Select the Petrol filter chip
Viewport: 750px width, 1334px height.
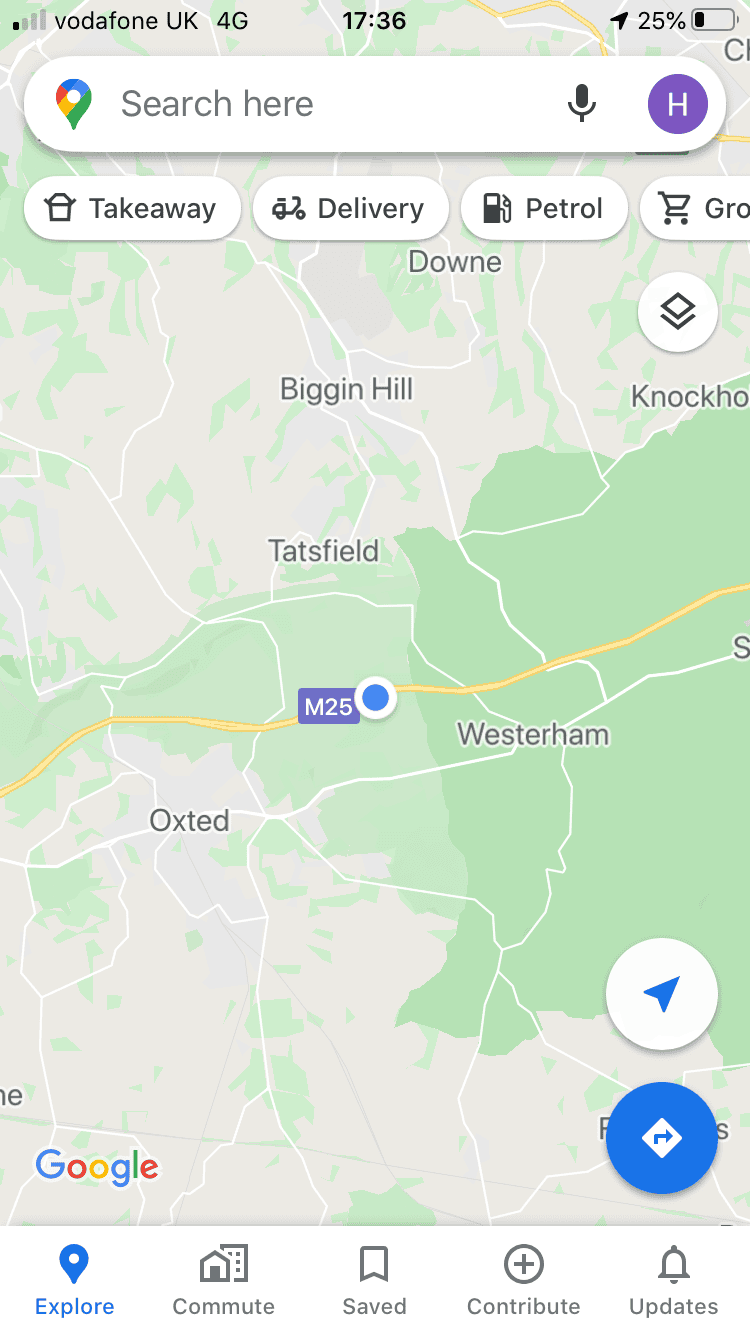544,208
